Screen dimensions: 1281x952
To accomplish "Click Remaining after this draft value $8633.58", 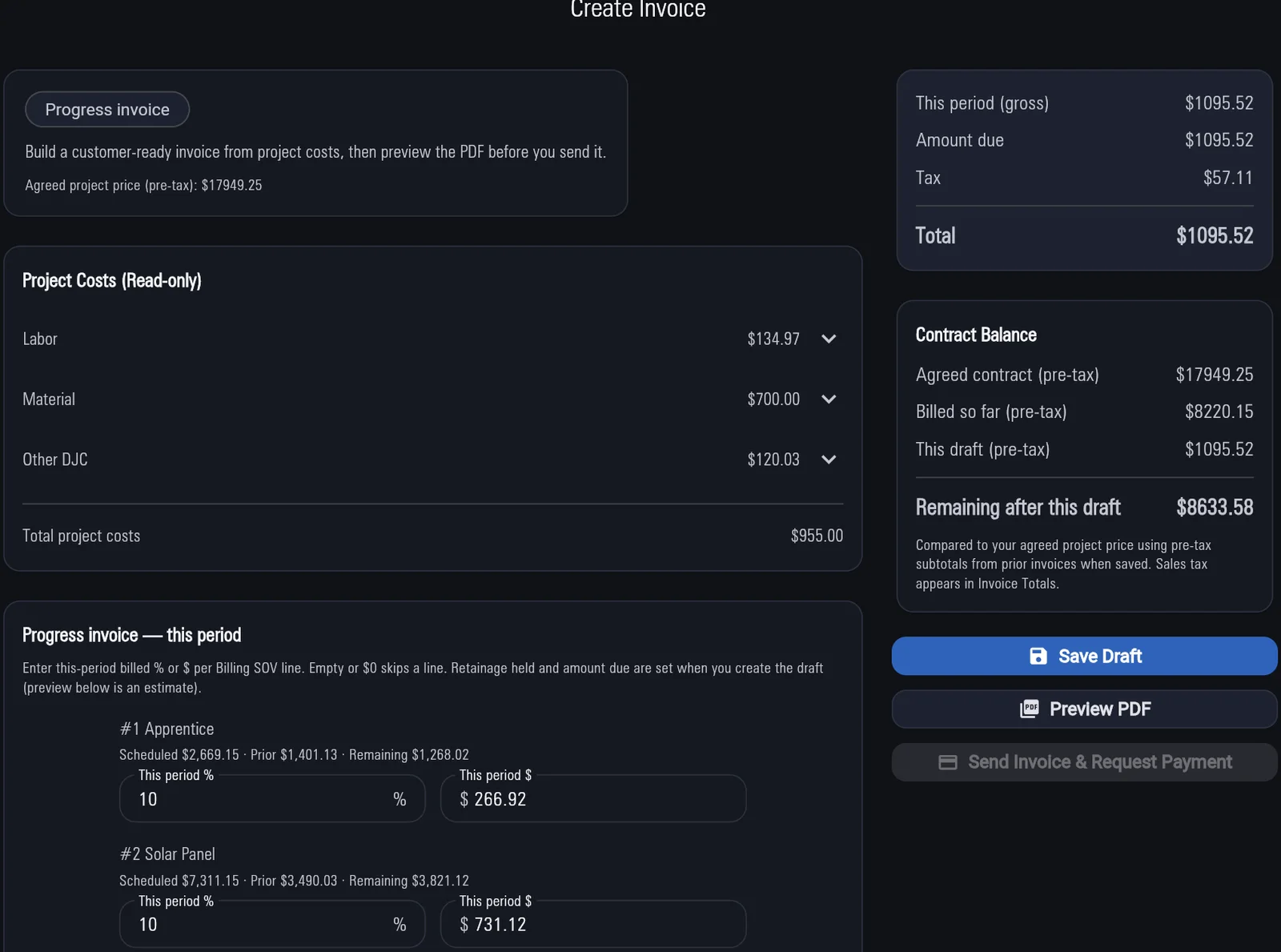I will (1215, 507).
